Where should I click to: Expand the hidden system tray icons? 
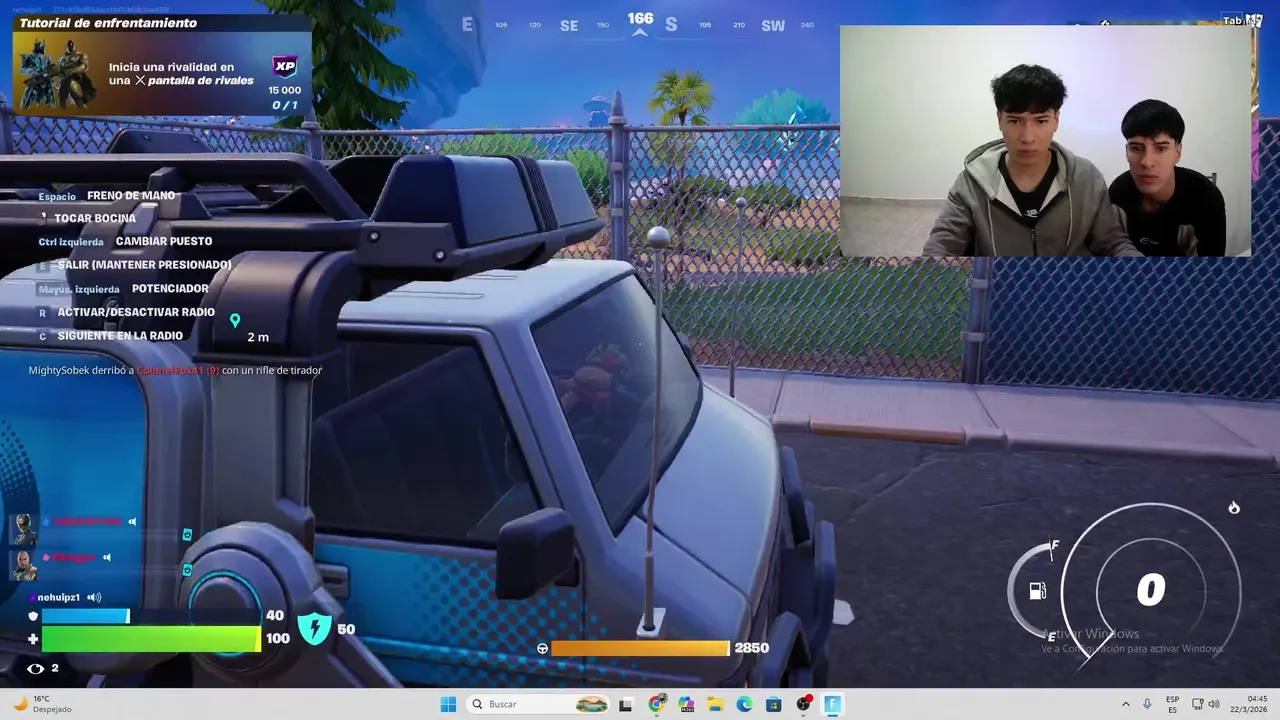[x=1126, y=704]
